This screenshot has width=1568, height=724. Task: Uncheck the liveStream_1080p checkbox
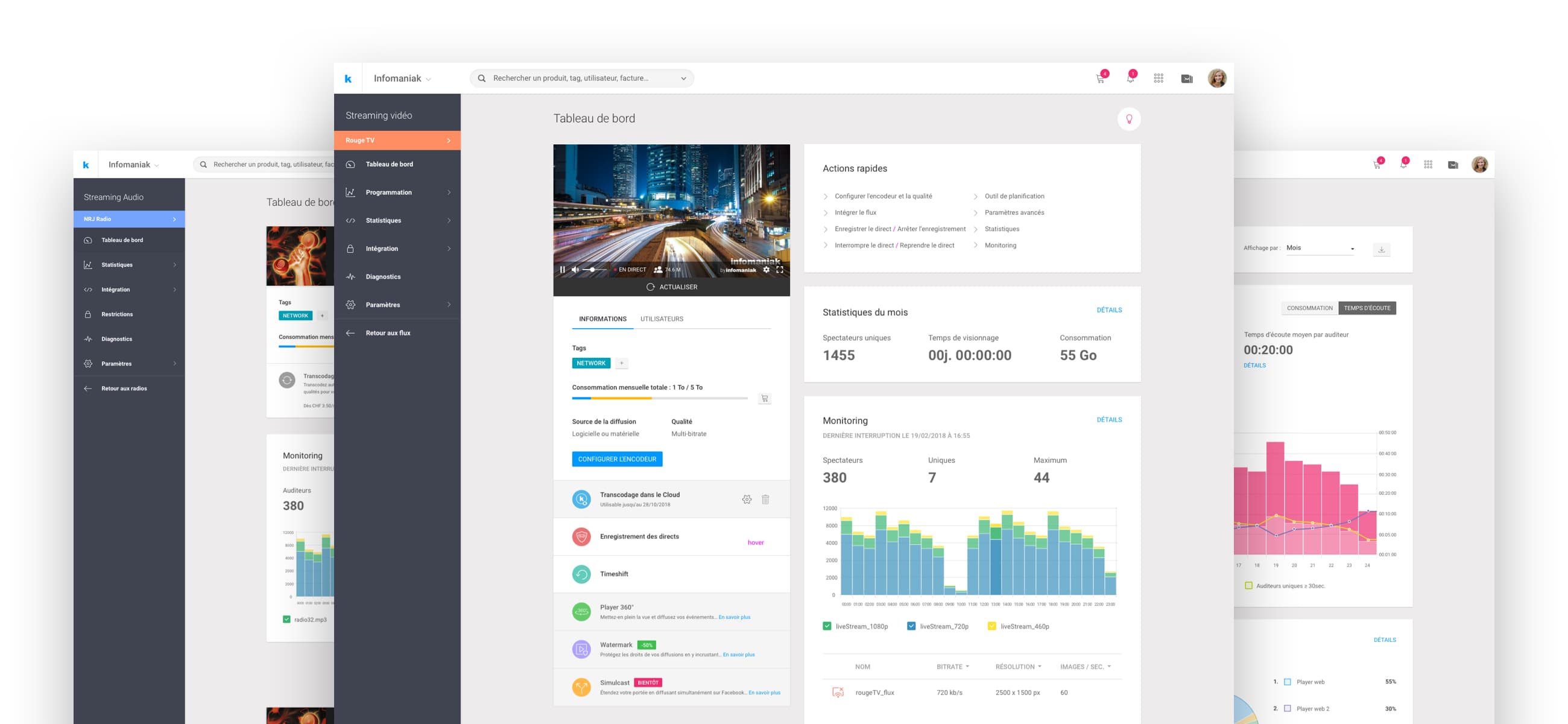pyautogui.click(x=827, y=626)
